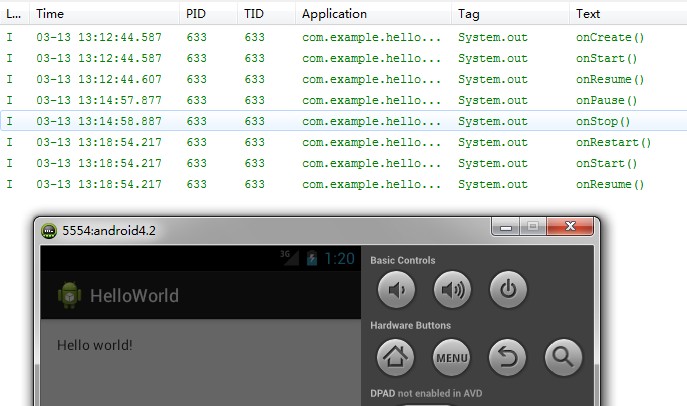This screenshot has height=406, width=687.
Task: Tap the Search hardware button
Action: [x=563, y=357]
